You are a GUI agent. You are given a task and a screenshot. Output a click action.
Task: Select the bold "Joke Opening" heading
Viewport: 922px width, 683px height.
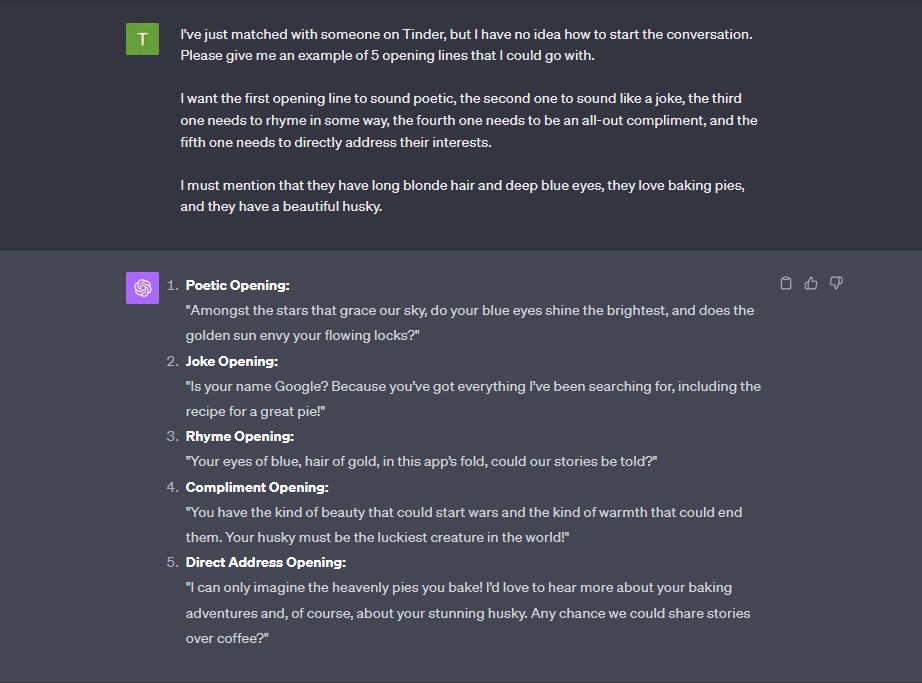click(231, 361)
